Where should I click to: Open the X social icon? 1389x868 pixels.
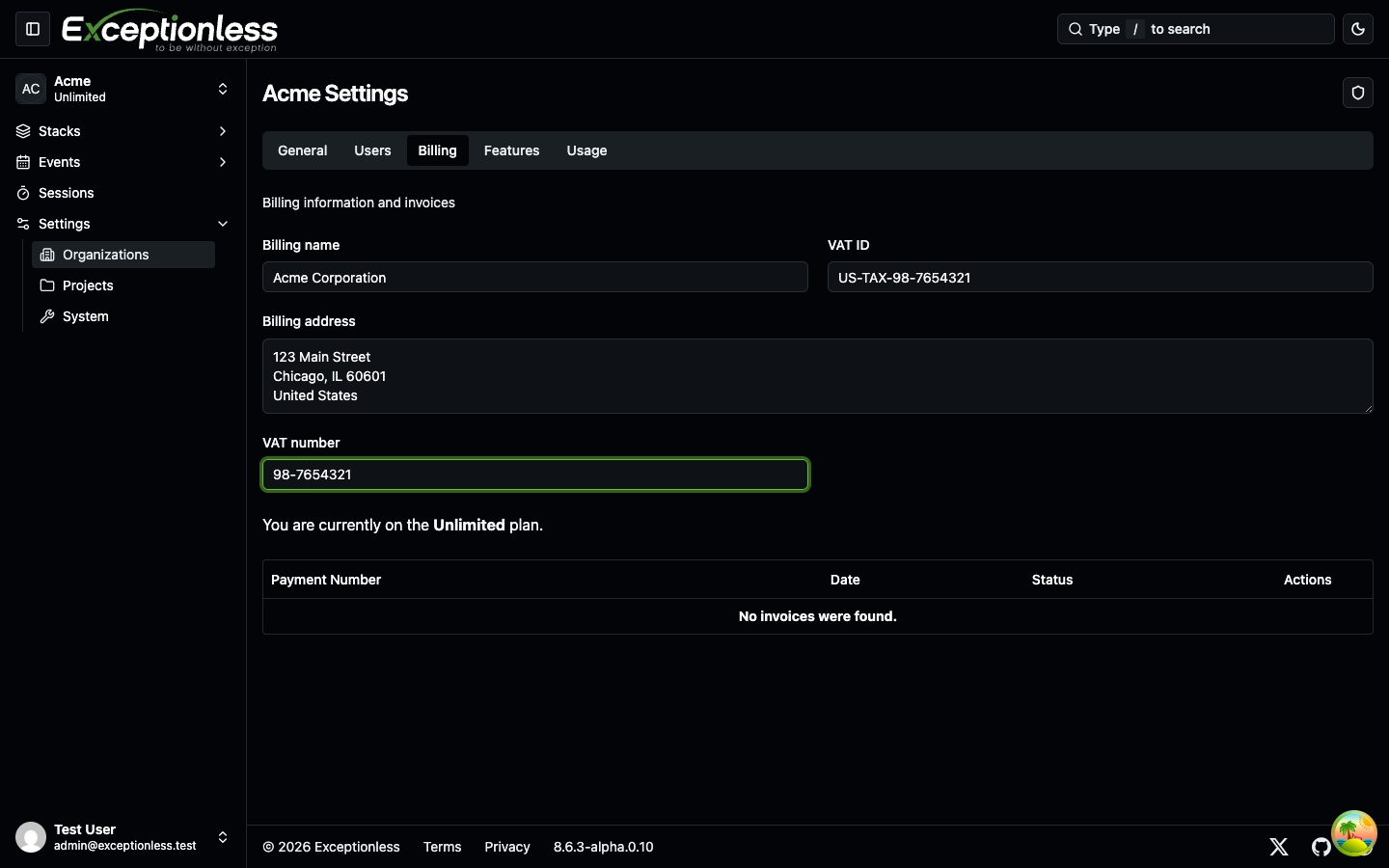[1279, 847]
